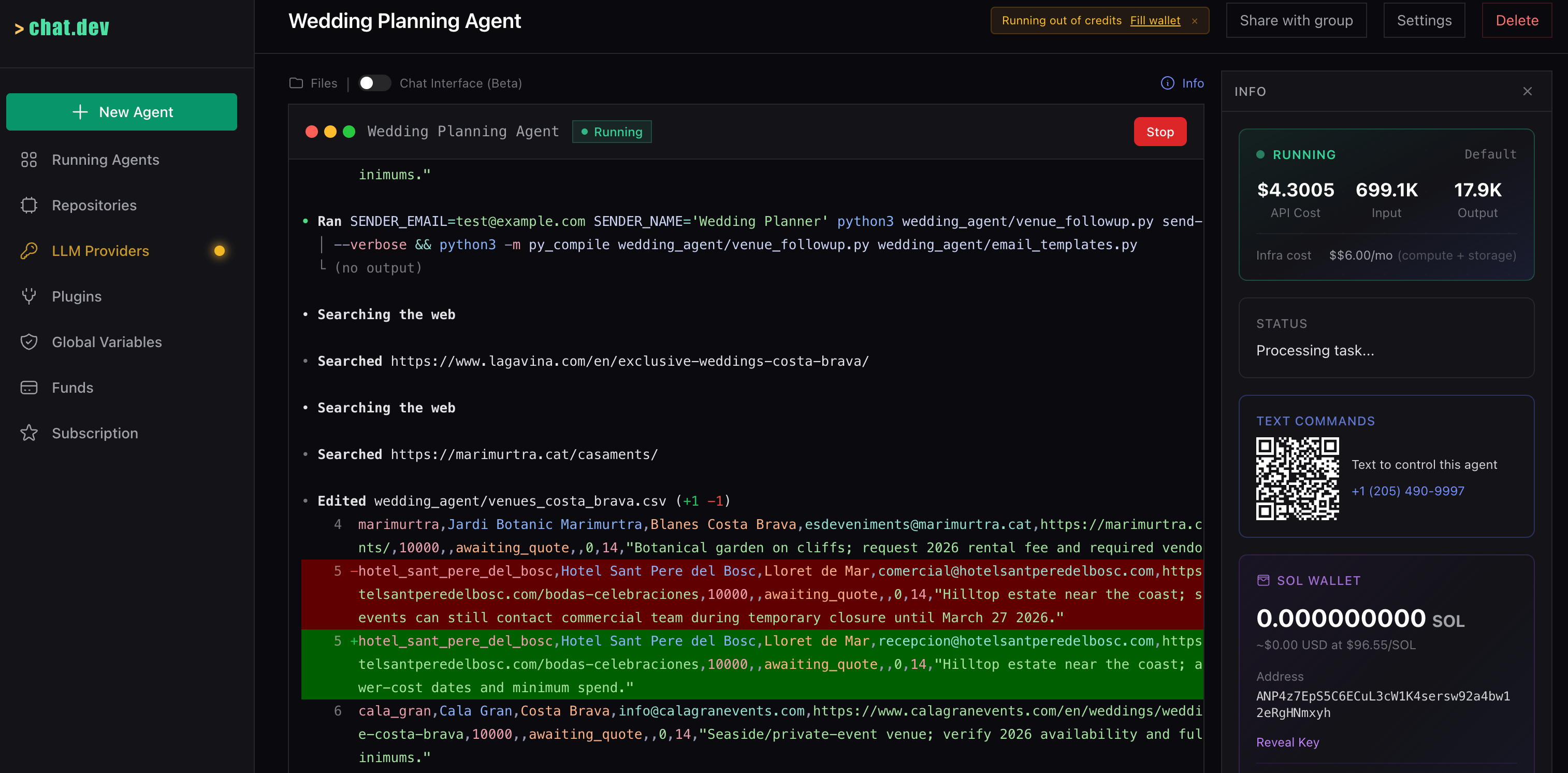Click the yellow terminal window dot
Screen dimensions: 1568x773
tap(330, 132)
